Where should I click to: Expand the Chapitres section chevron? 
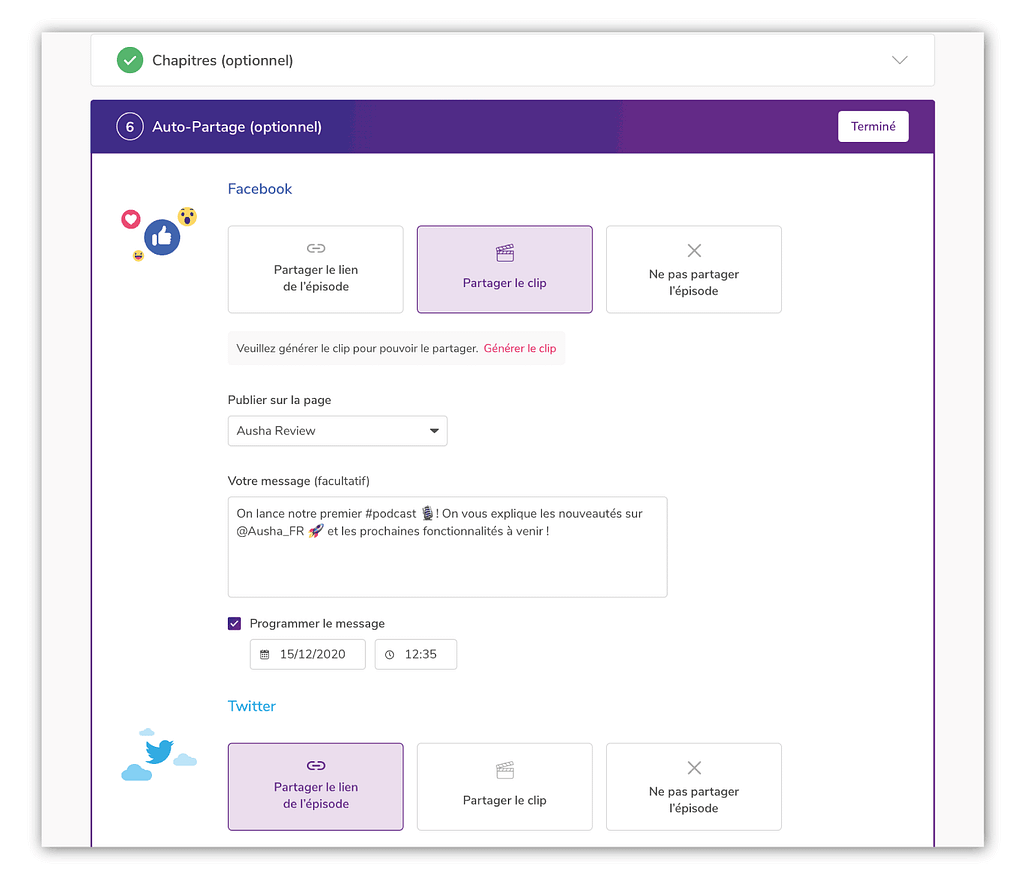point(900,60)
